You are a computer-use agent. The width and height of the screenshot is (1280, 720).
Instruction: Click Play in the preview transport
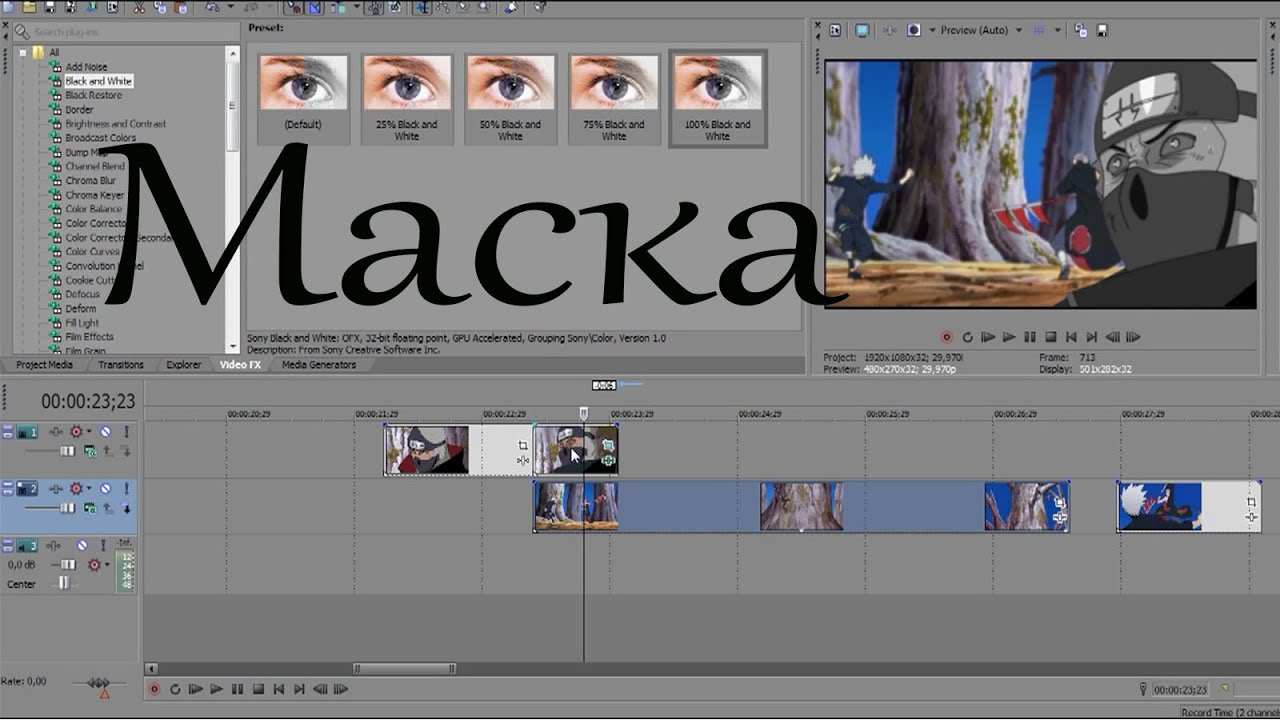1009,337
